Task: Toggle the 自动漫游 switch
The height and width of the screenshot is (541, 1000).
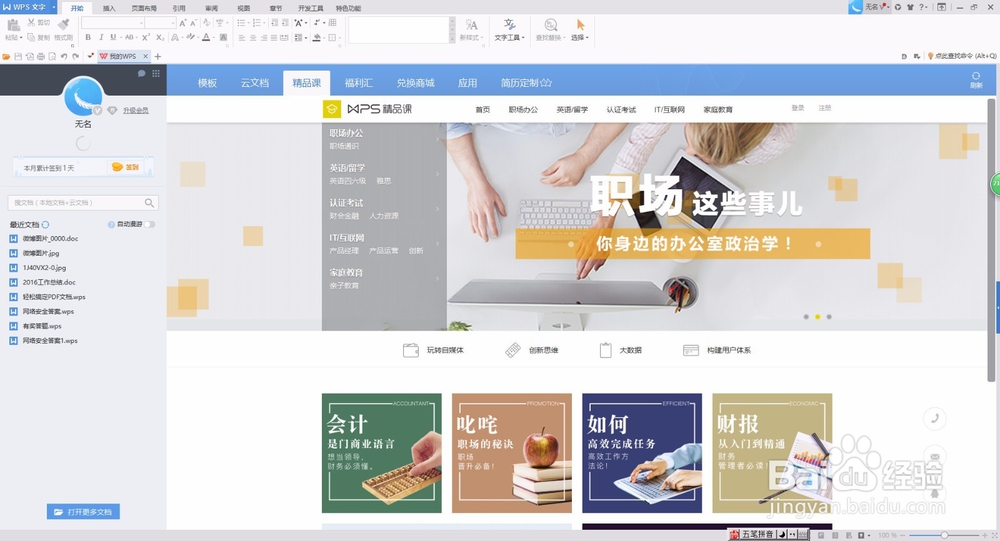Action: [x=150, y=225]
